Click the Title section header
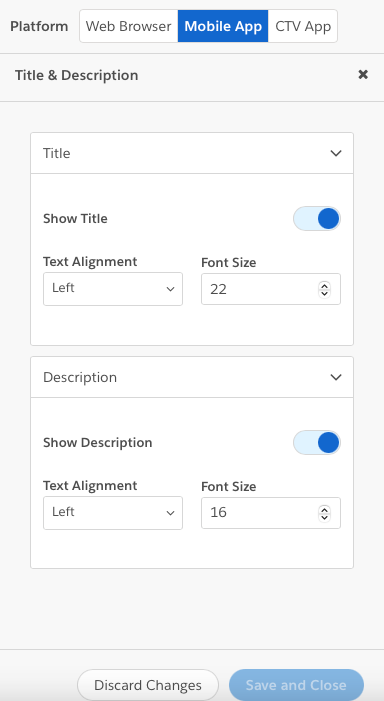Screen dimensions: 384x701 [x=192, y=153]
